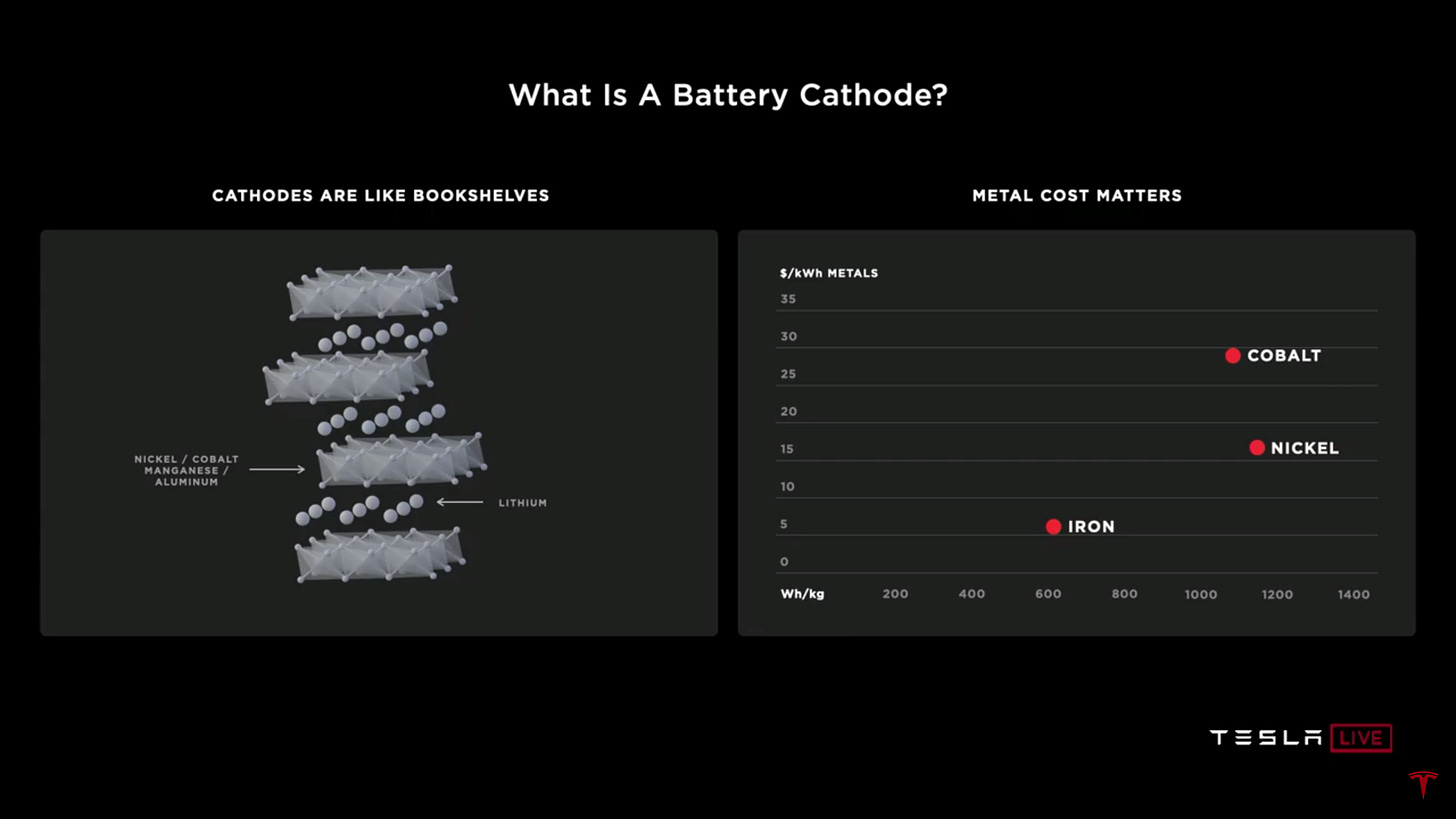Image resolution: width=1456 pixels, height=819 pixels.
Task: Click the '$/kWh METALS' axis label
Action: click(829, 273)
